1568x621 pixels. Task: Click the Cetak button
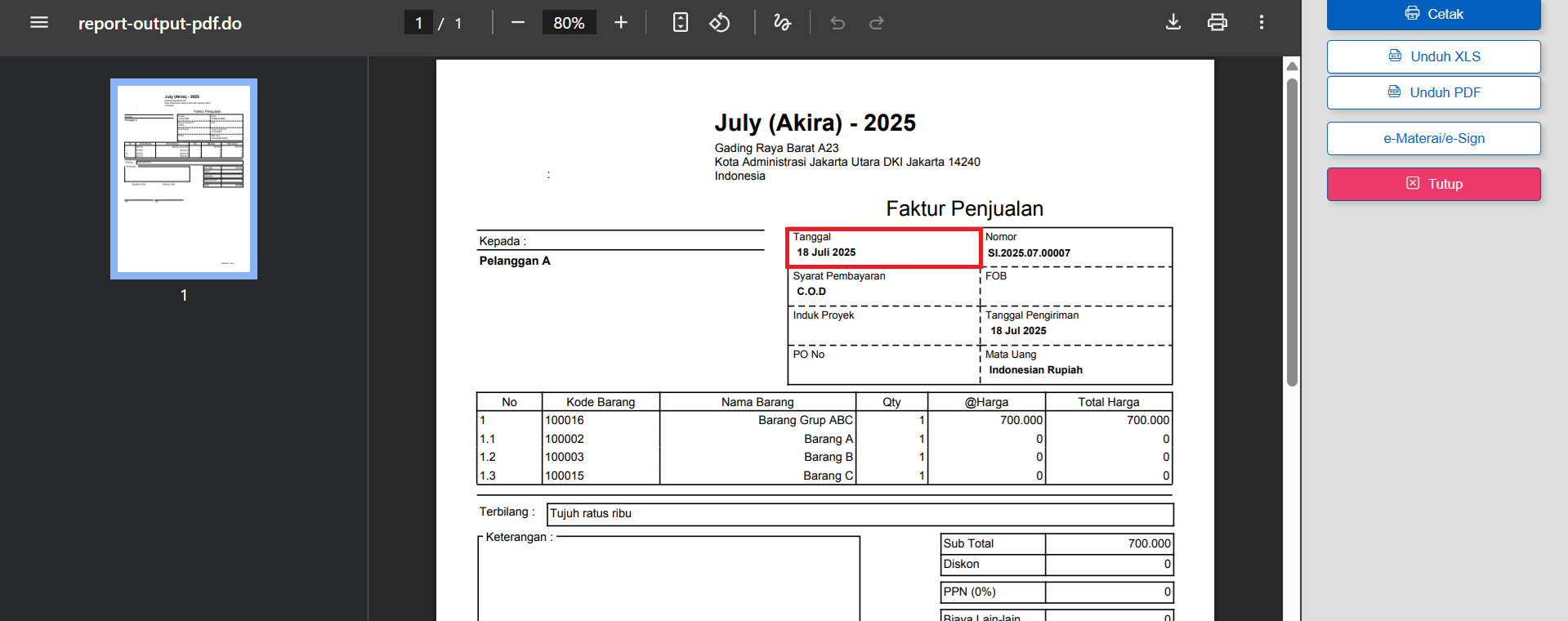1434,14
